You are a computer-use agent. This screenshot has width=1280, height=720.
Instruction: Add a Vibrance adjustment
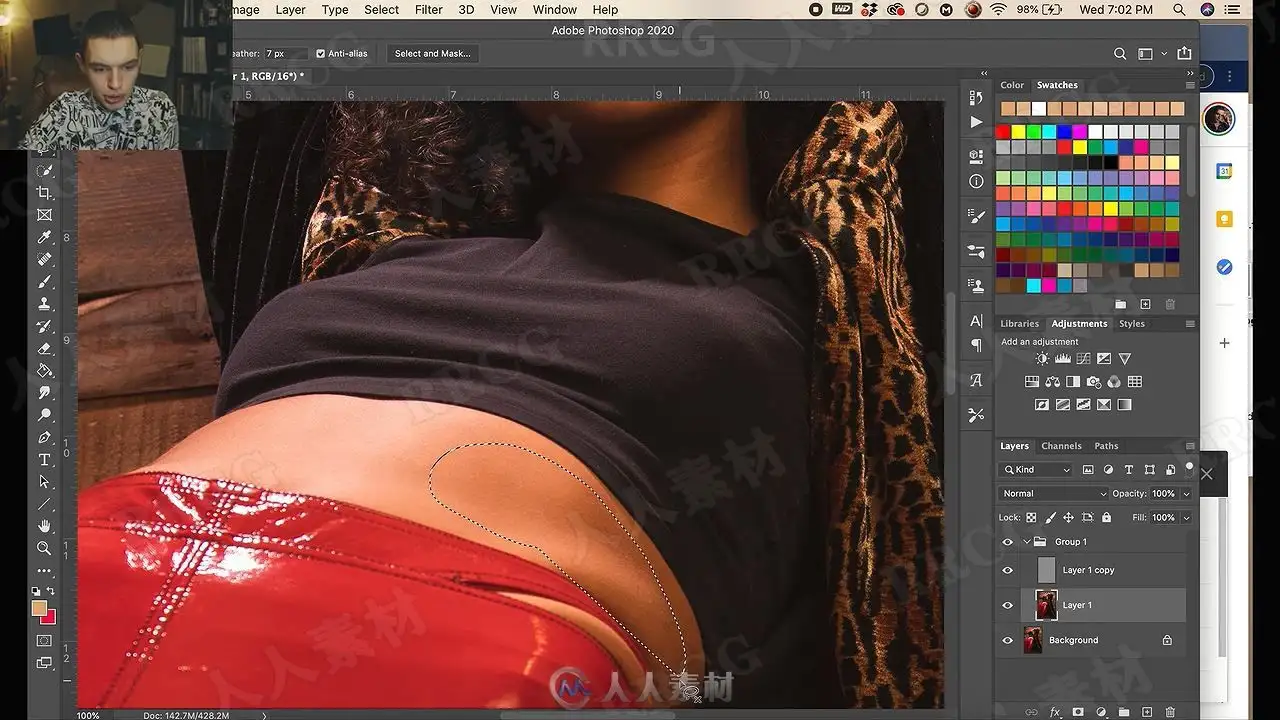[1125, 358]
